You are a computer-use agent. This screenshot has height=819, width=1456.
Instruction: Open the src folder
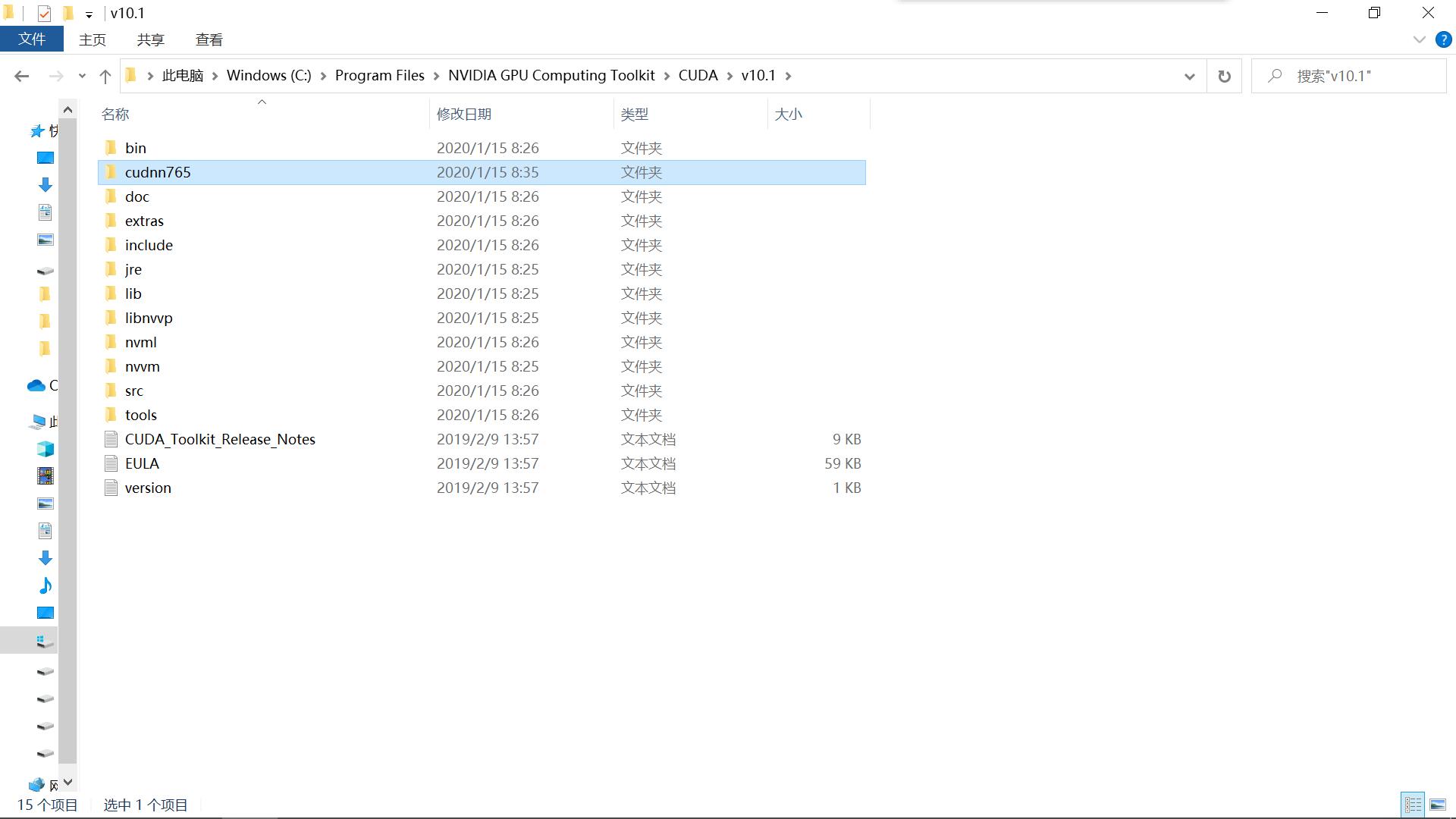[x=133, y=390]
